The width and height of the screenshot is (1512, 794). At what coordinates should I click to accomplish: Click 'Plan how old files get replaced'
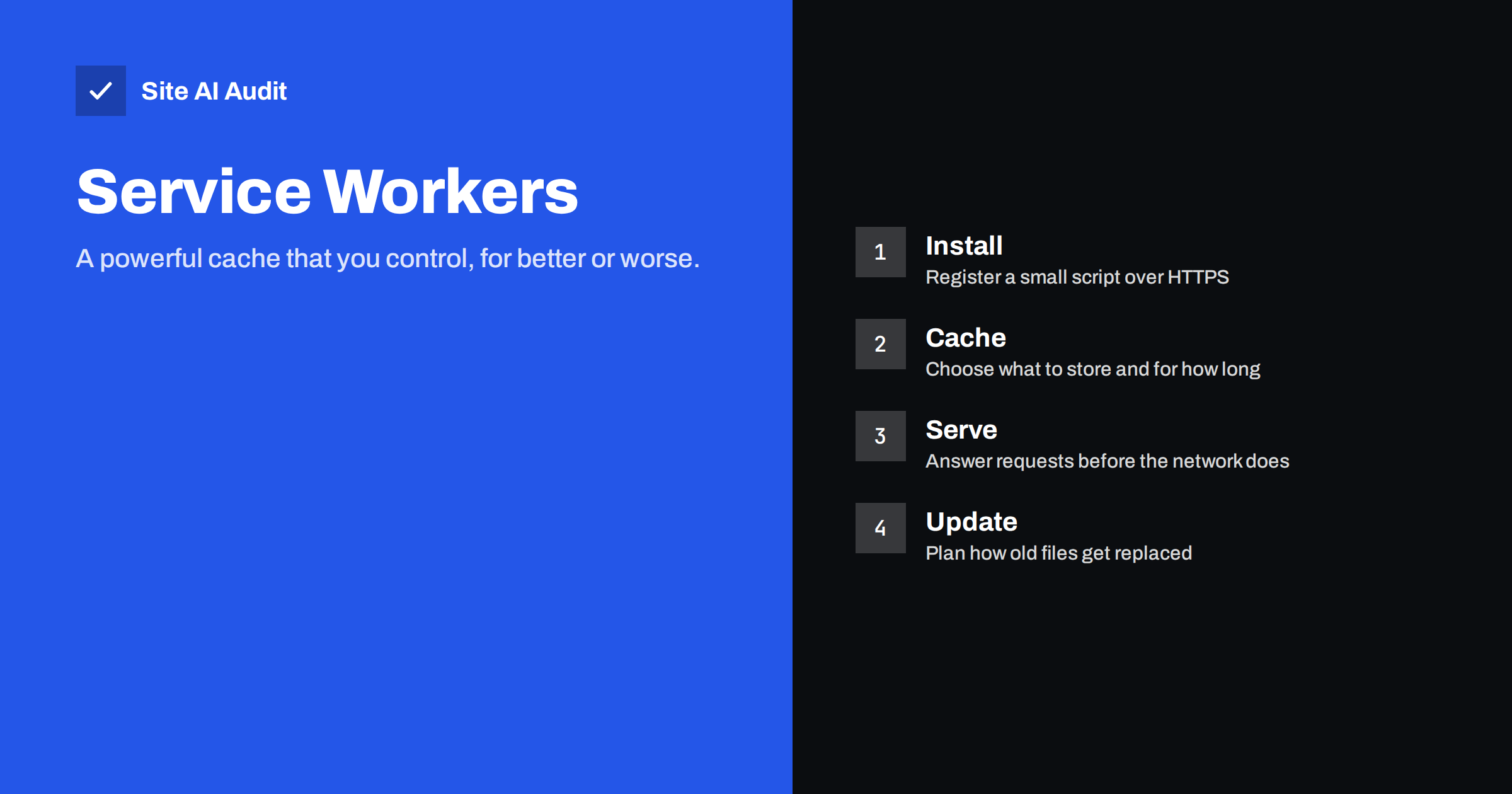1059,553
